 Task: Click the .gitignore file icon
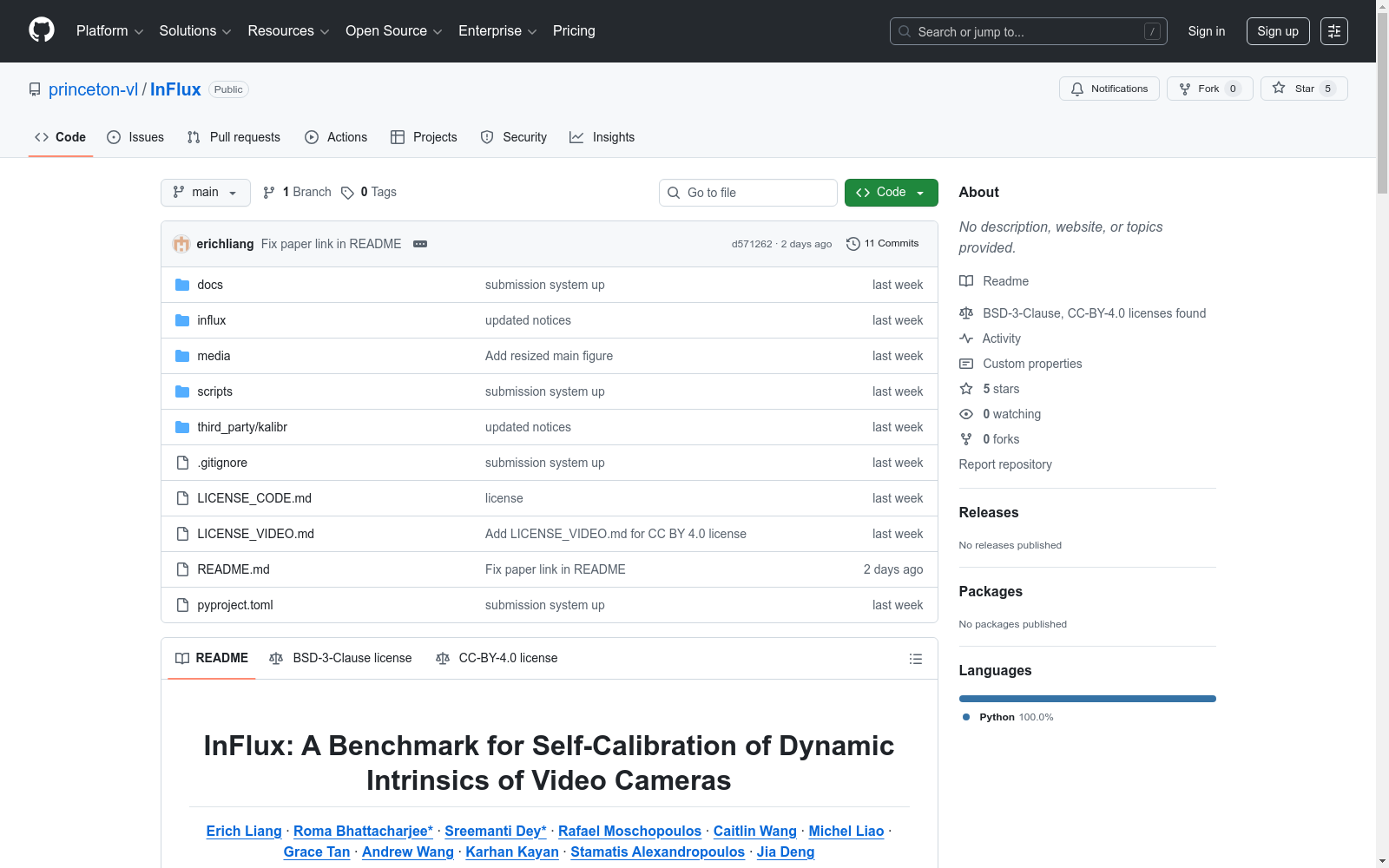[x=182, y=463]
